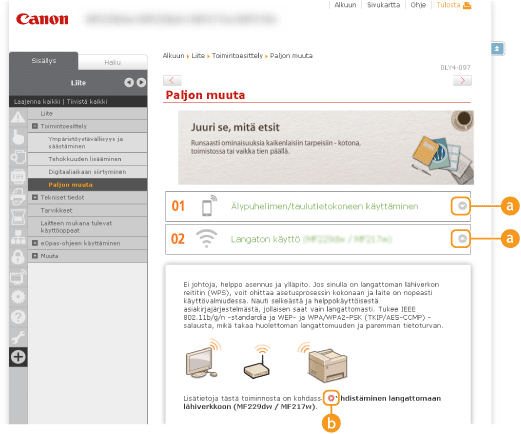Screen dimensions: 521x434
Task: Click the printer icon next to Tulosta
Action: click(x=467, y=5)
